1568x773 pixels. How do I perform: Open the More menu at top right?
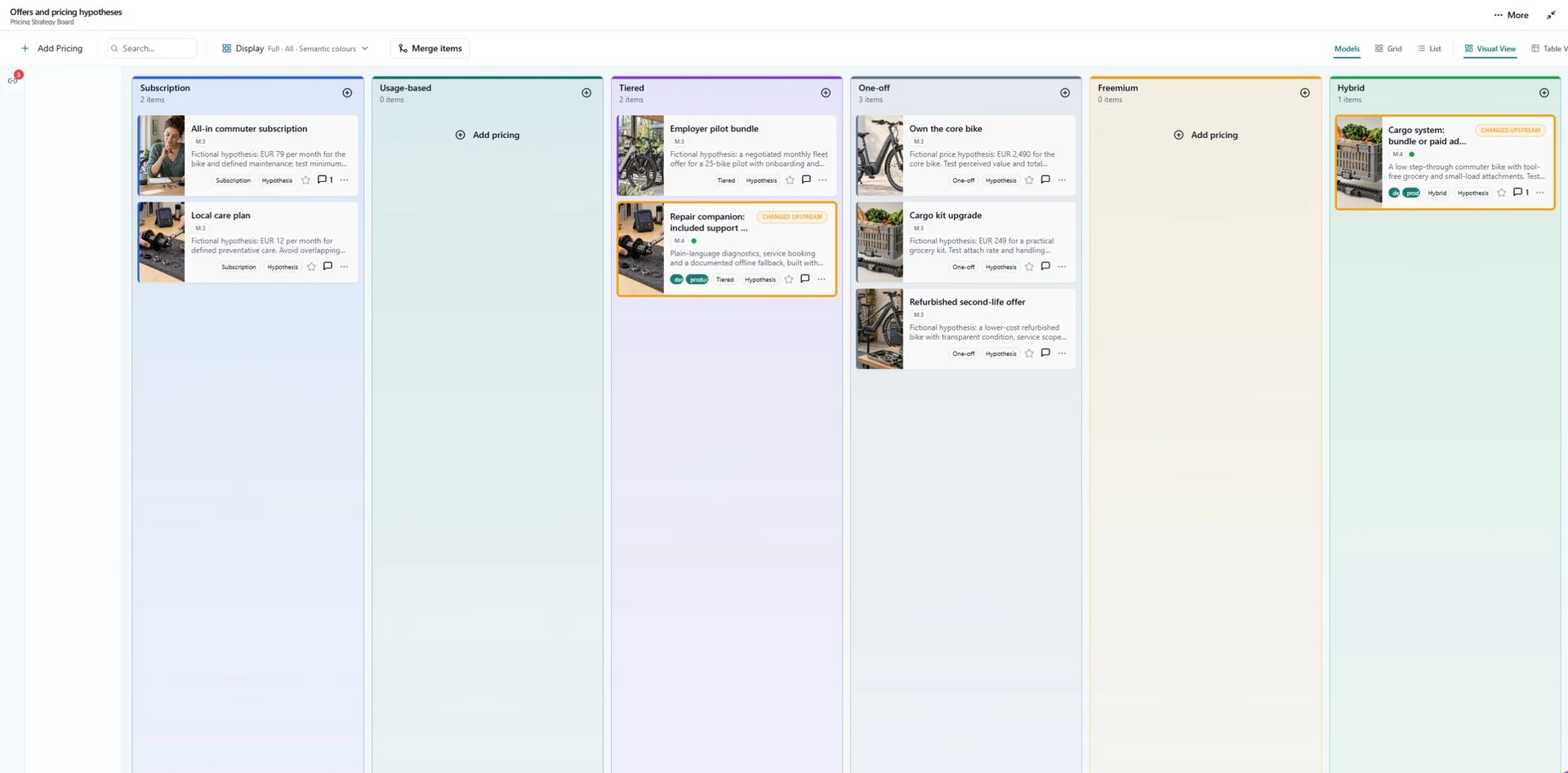1511,15
